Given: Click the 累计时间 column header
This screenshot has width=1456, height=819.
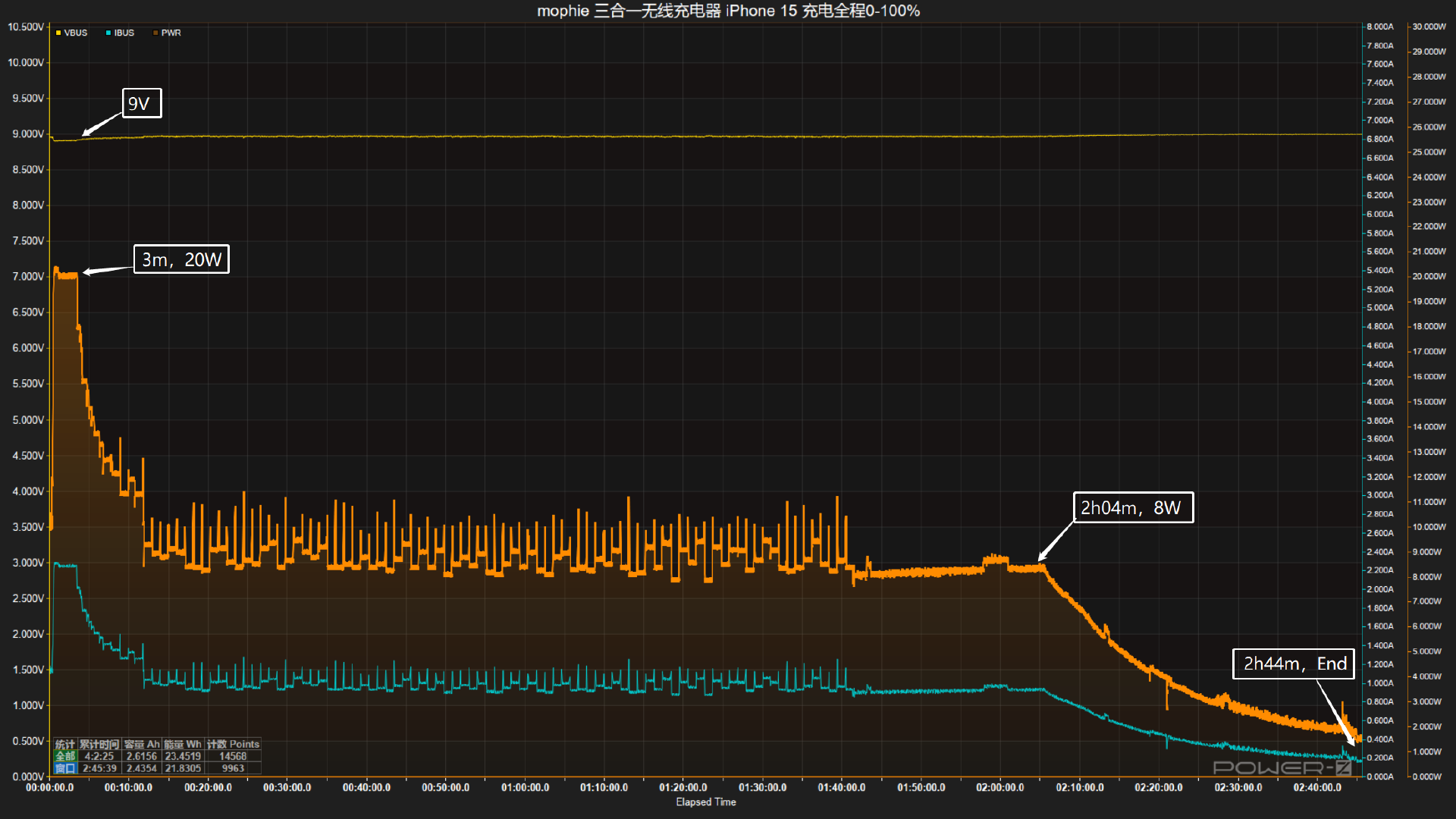Looking at the screenshot, I should click(99, 744).
